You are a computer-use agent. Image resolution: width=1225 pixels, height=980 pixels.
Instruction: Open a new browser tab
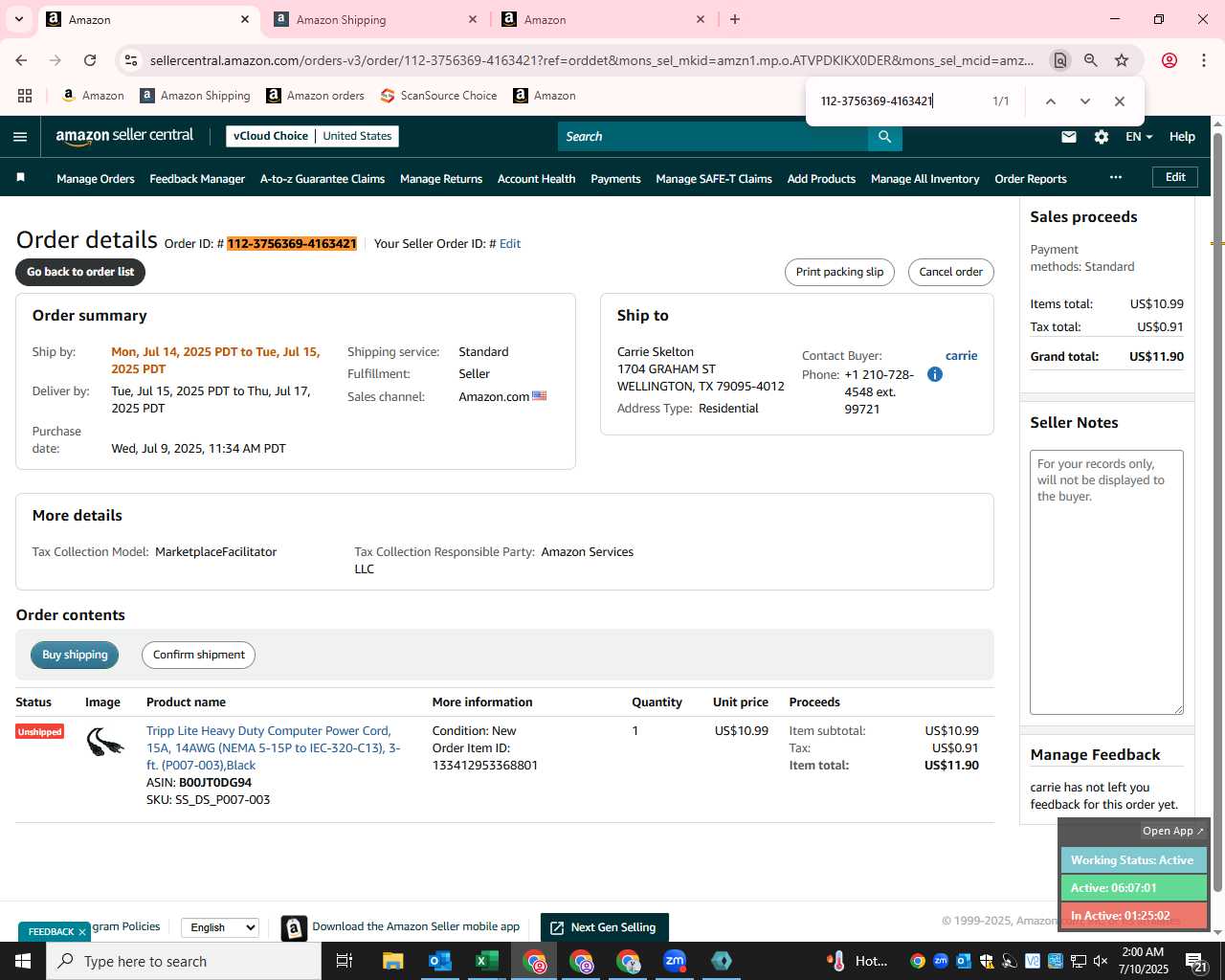(x=735, y=19)
